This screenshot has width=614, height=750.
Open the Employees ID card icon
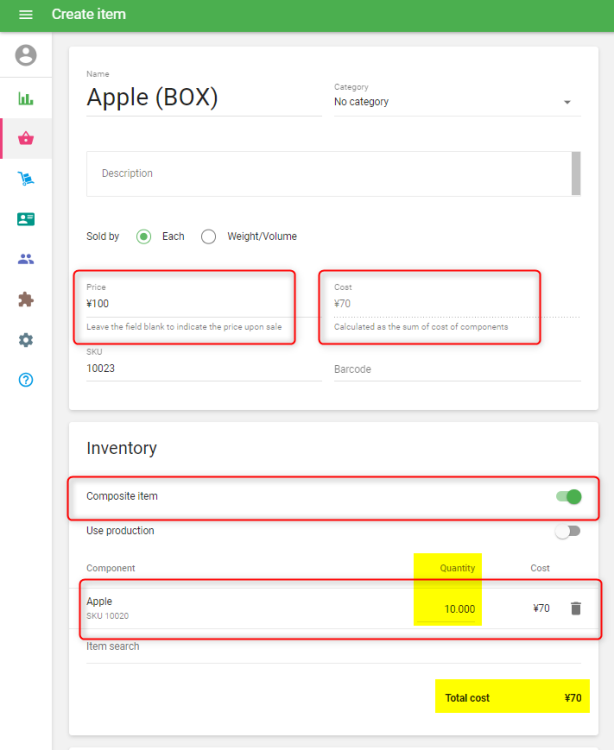pyautogui.click(x=26, y=219)
